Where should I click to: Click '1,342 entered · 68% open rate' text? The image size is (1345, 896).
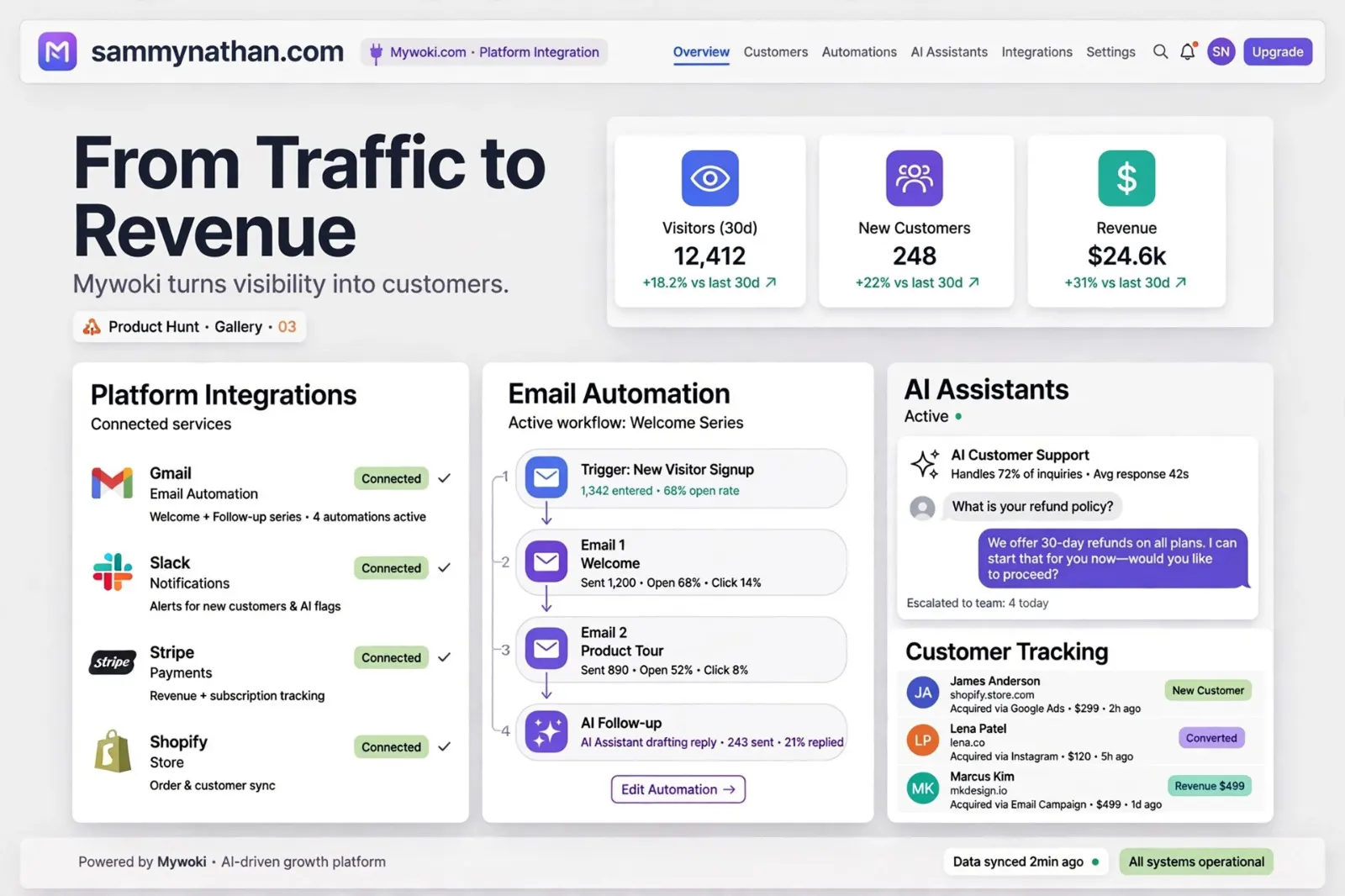tap(660, 491)
